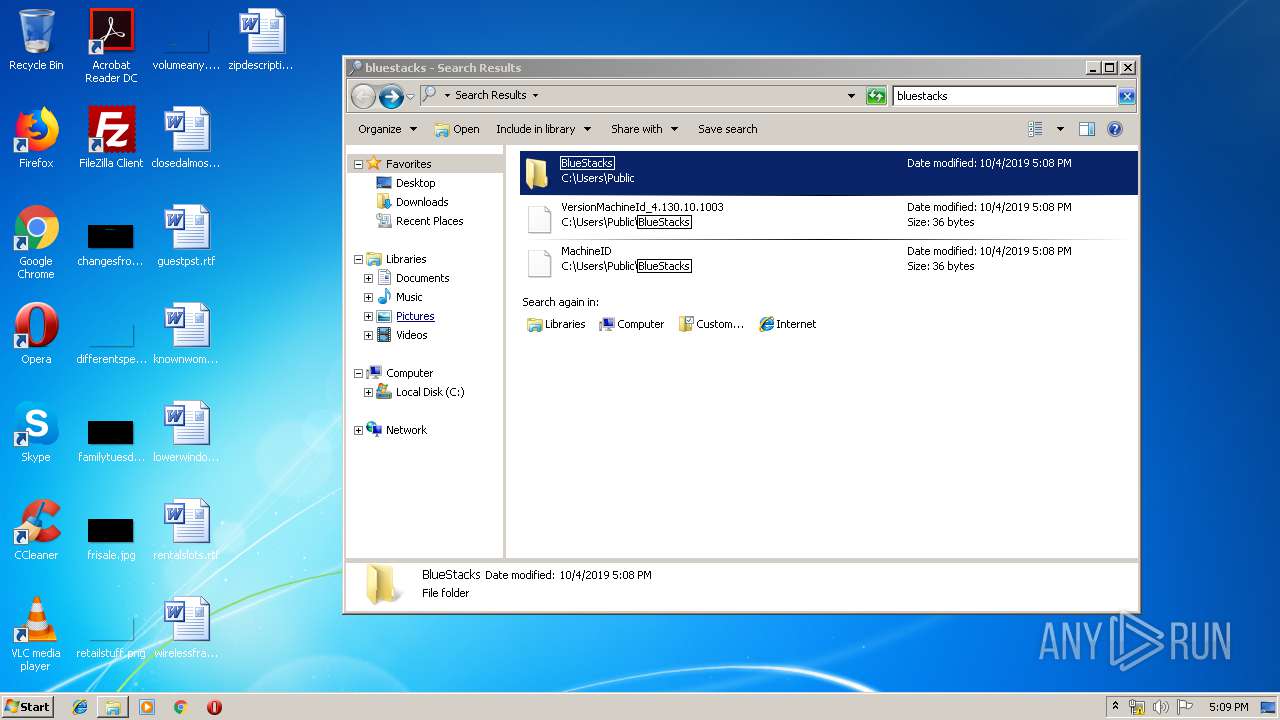Open view options dropdown arrow
Image resolution: width=1280 pixels, height=720 pixels.
(1060, 129)
